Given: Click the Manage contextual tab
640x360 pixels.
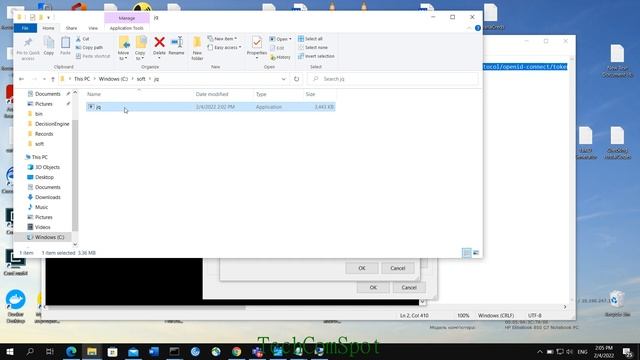Looking at the screenshot, I should pos(127,18).
